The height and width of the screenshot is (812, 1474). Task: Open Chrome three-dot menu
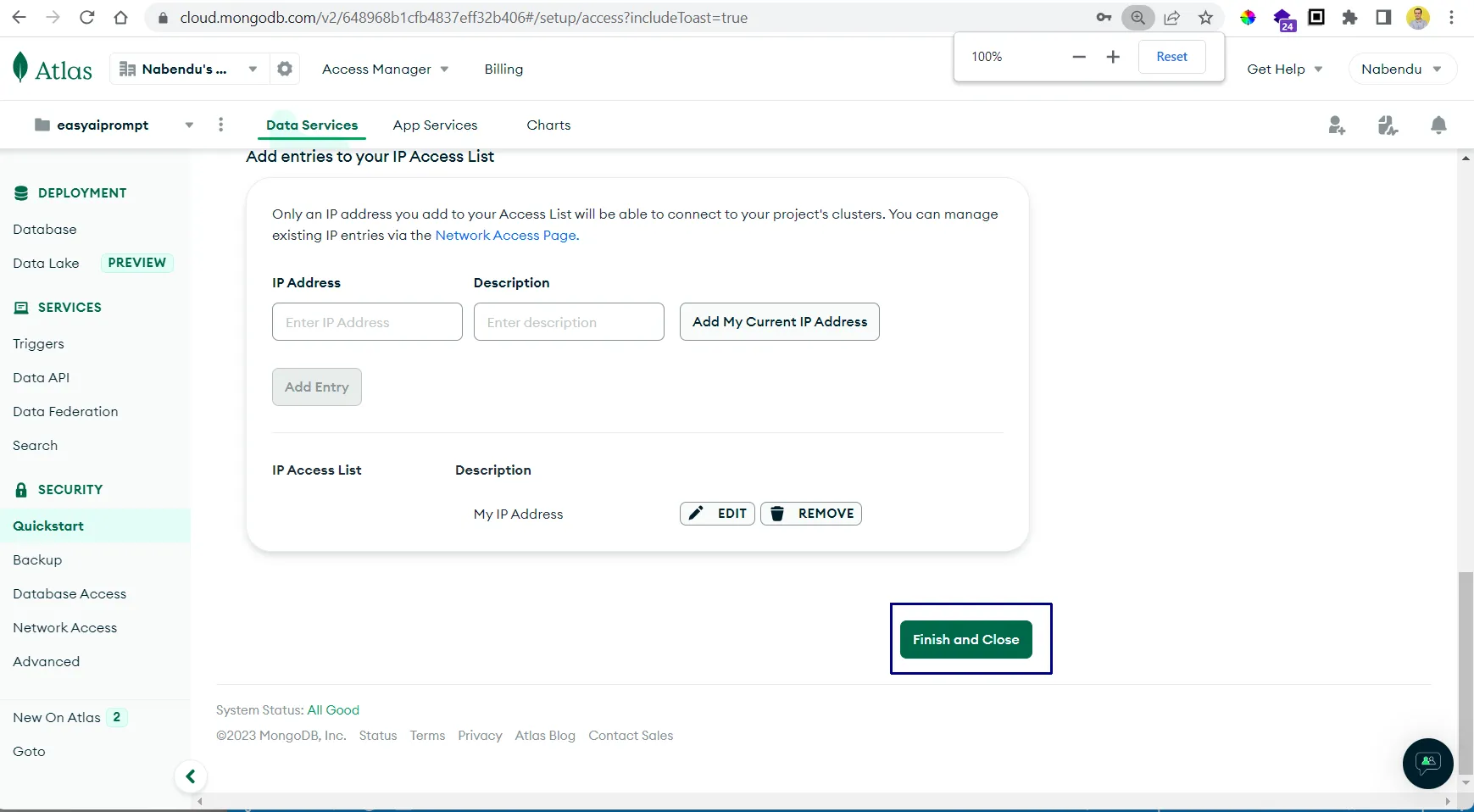(x=1451, y=17)
